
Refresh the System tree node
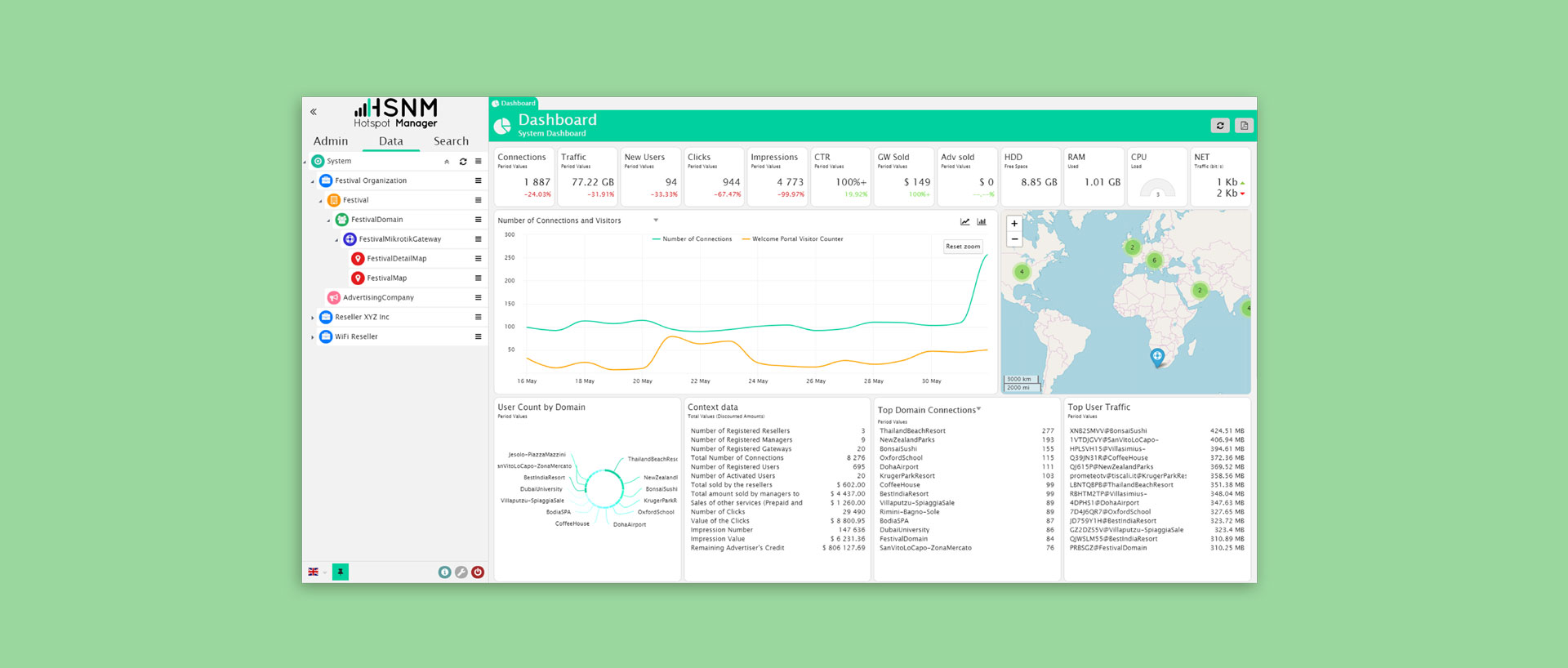tap(463, 162)
